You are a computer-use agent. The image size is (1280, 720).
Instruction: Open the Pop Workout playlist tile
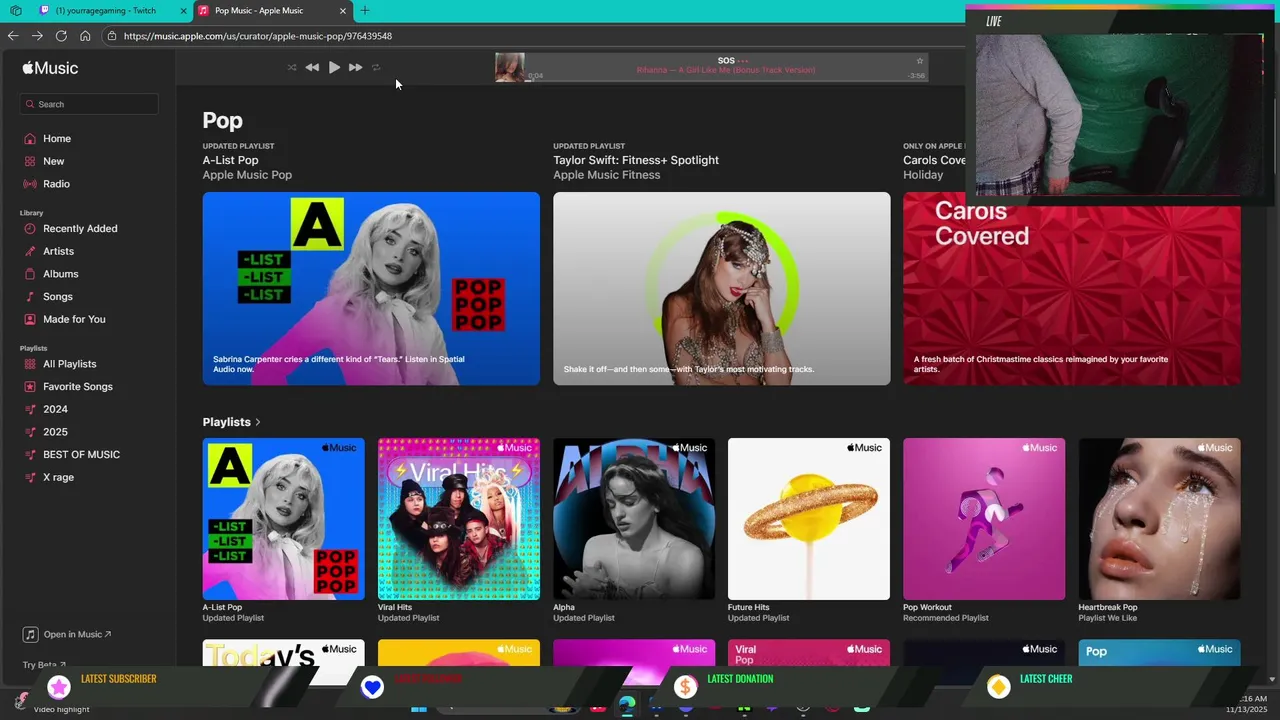click(984, 519)
